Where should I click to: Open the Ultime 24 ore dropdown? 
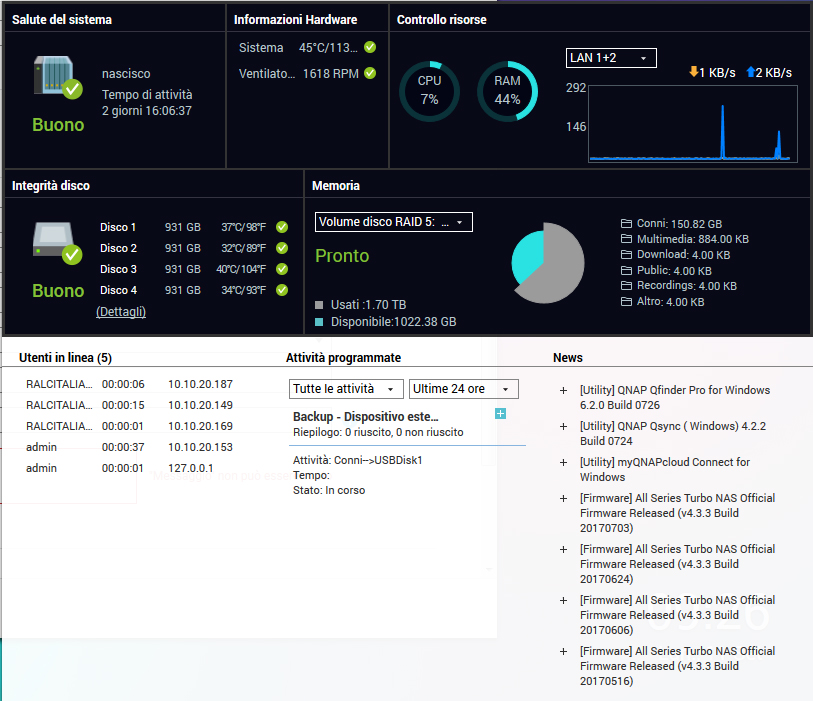[464, 389]
